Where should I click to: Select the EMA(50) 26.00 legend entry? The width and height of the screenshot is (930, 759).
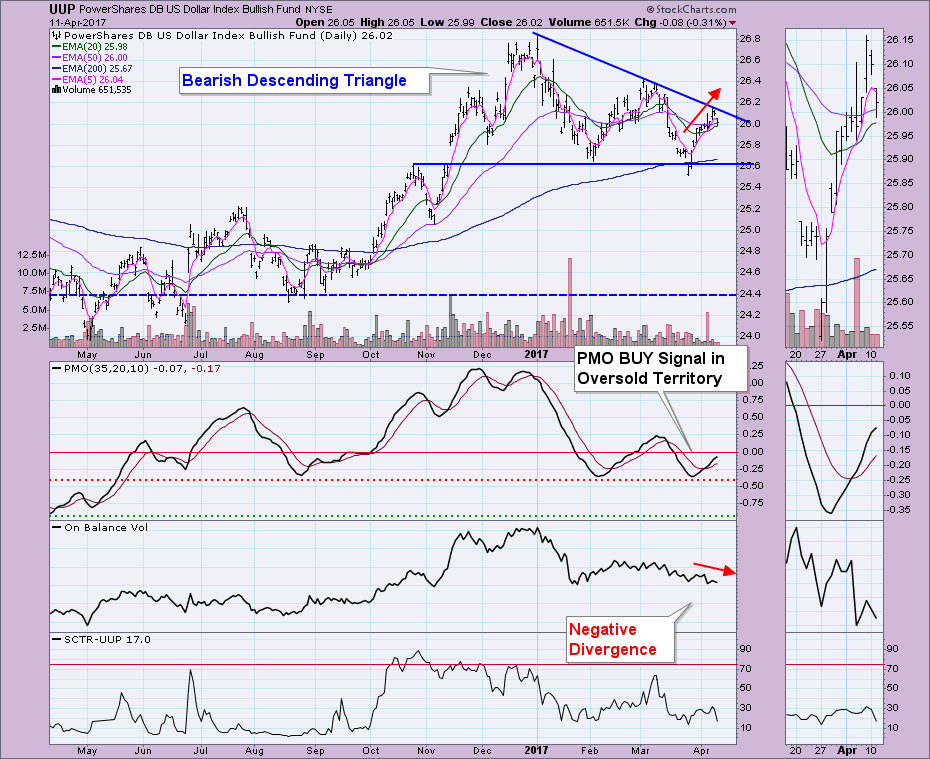tap(94, 57)
